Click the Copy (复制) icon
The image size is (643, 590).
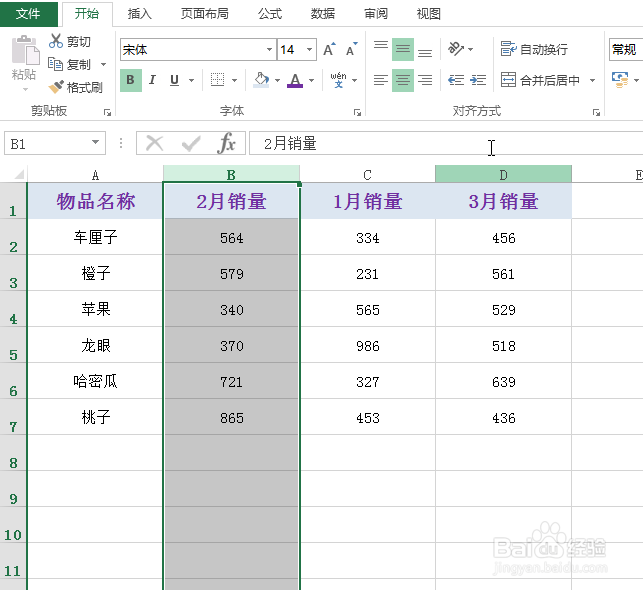(55, 64)
